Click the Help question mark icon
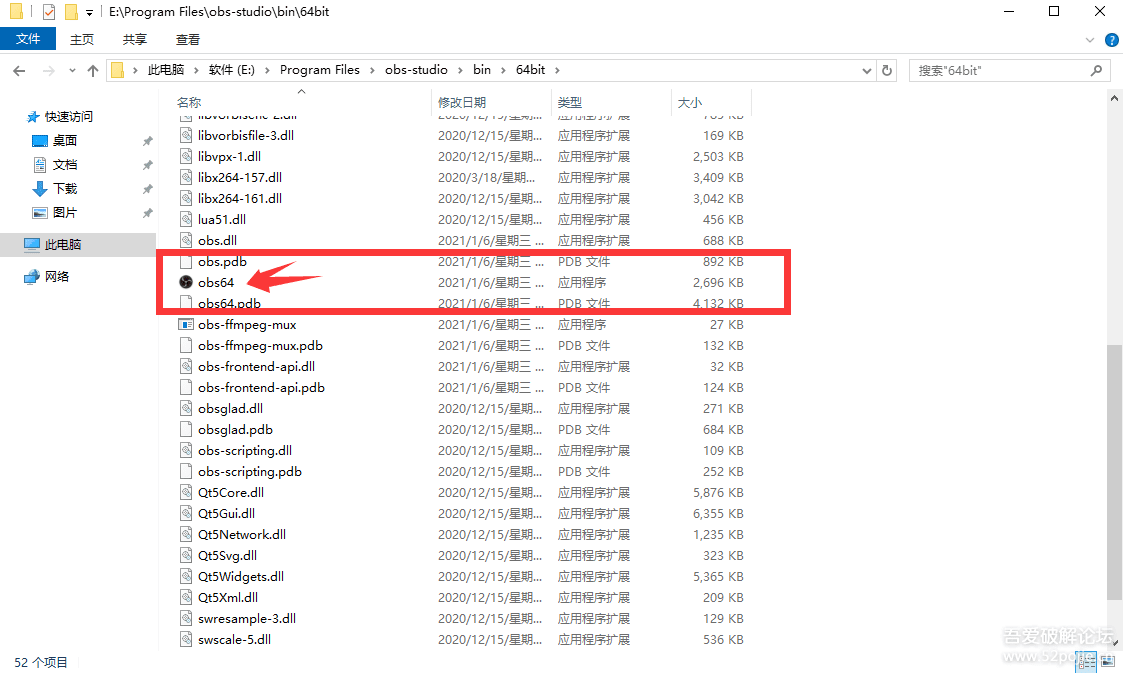This screenshot has height=673, width=1123. [1112, 40]
